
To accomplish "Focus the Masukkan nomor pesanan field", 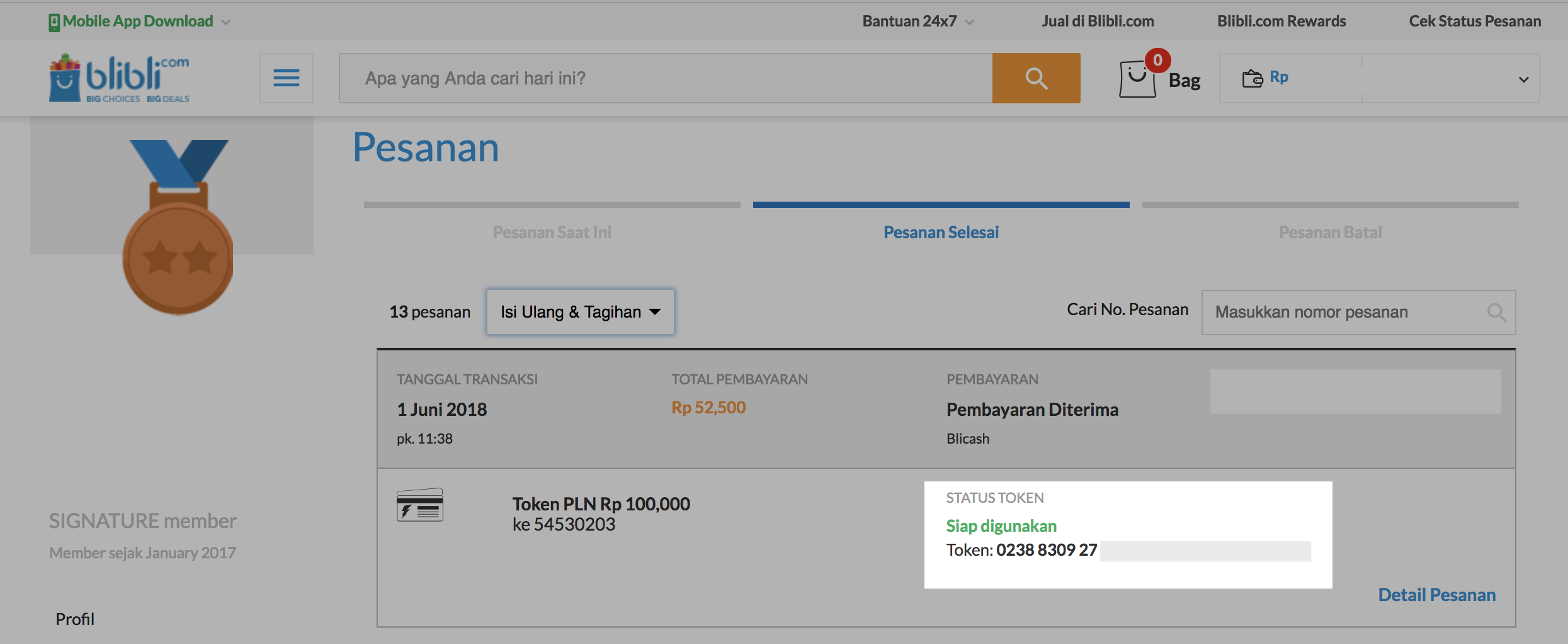I will click(1358, 313).
